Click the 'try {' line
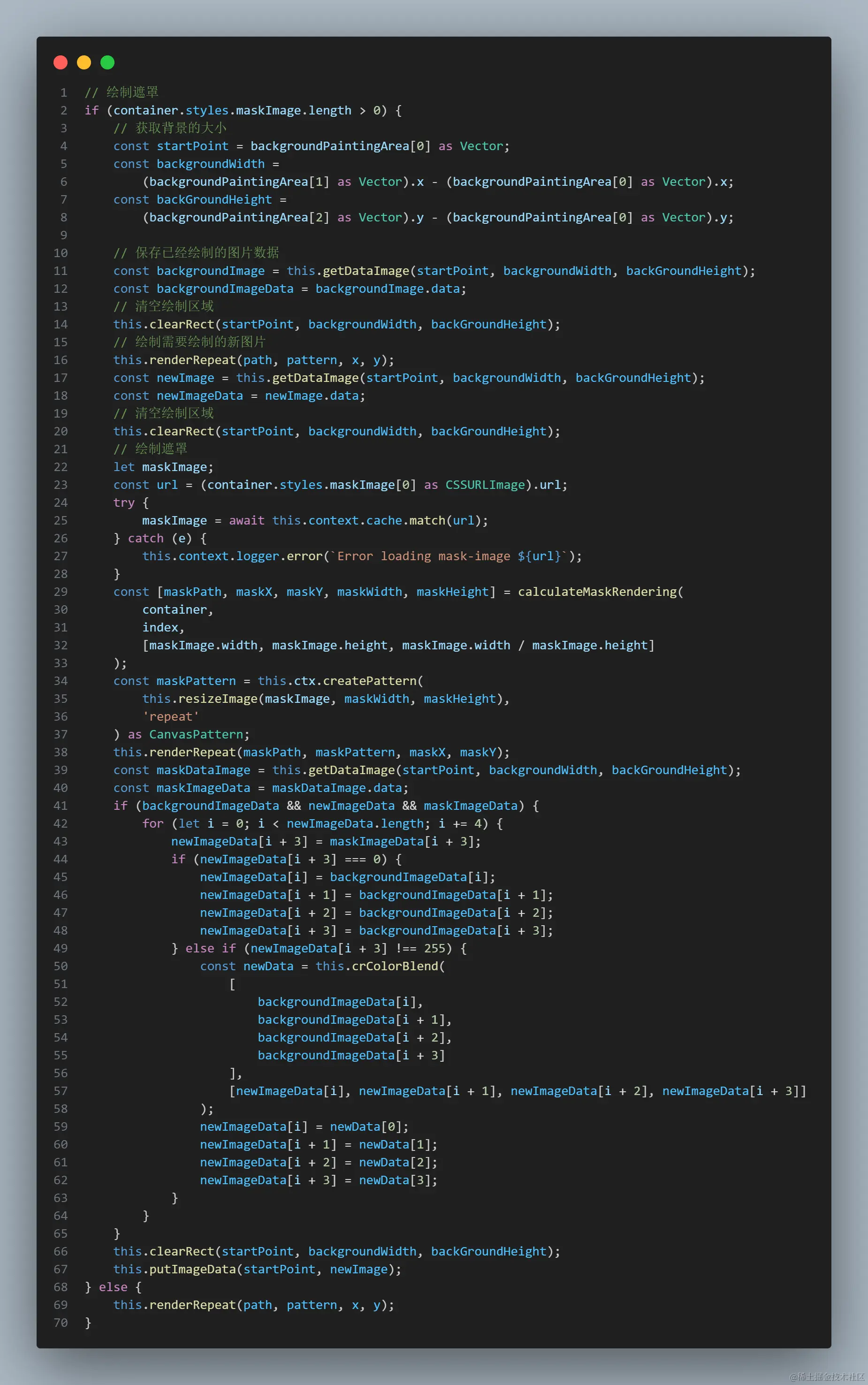Viewport: 868px width, 1385px height. [131, 502]
